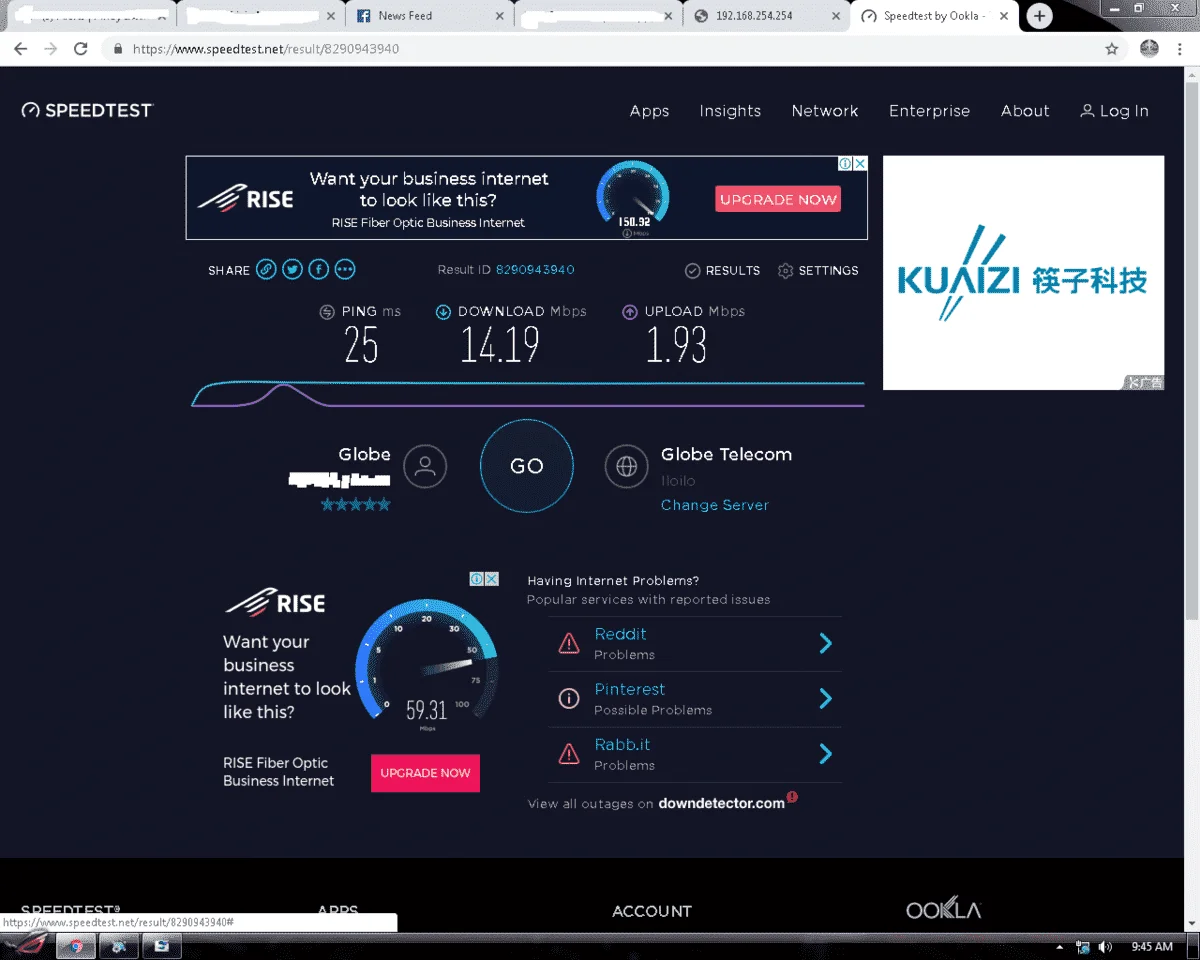Bookmark page with star icon
Screen dimensions: 1200x960
[x=1112, y=48]
